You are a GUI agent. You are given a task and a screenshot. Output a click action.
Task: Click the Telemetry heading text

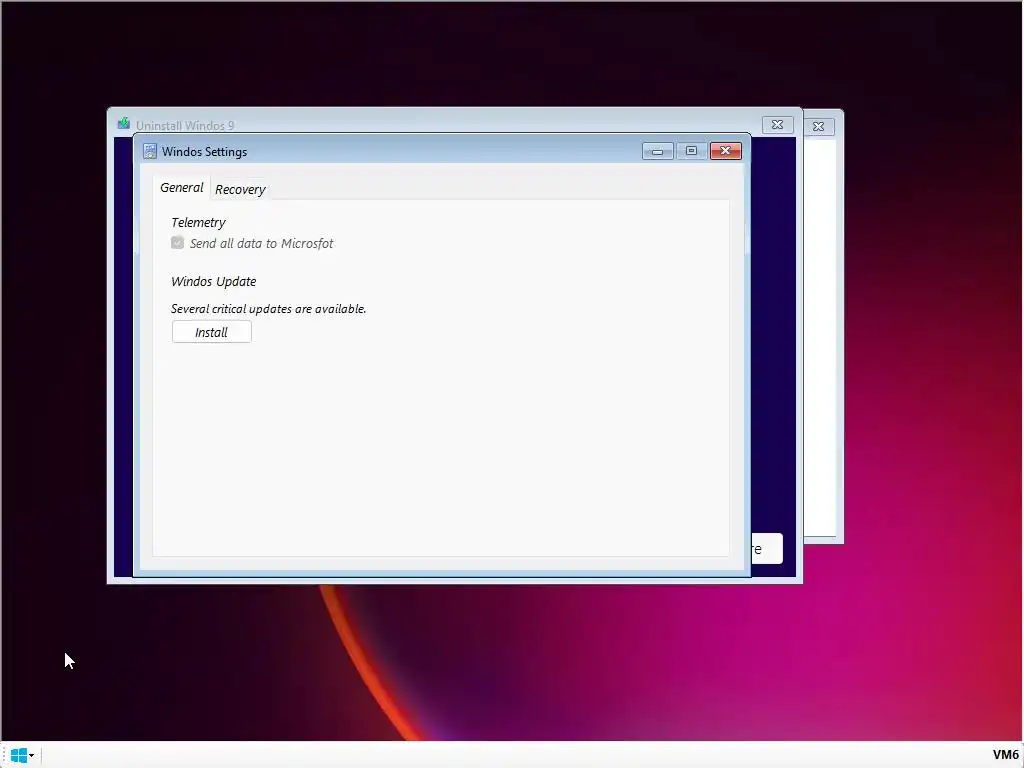tap(198, 223)
